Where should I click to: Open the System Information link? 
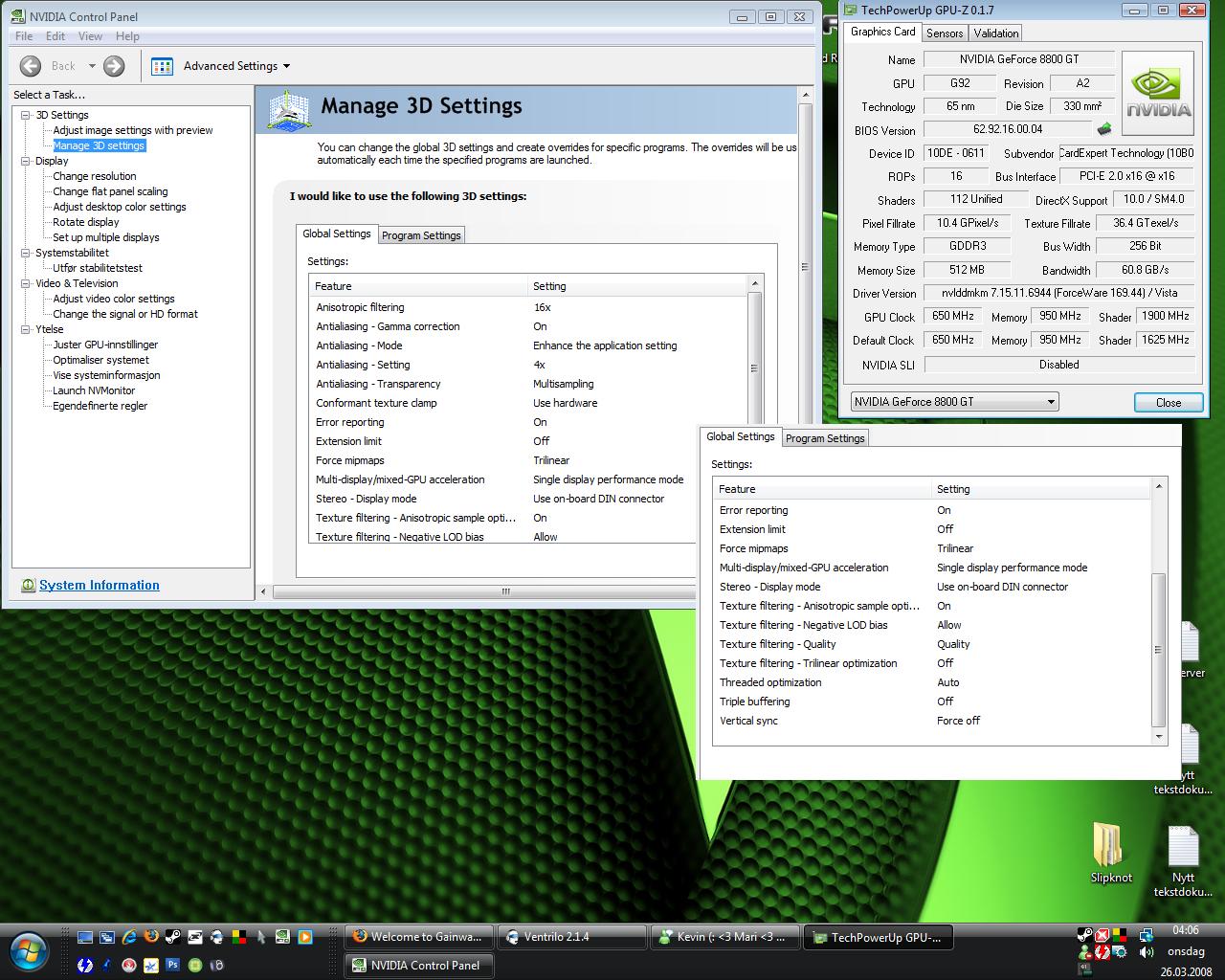[x=100, y=585]
